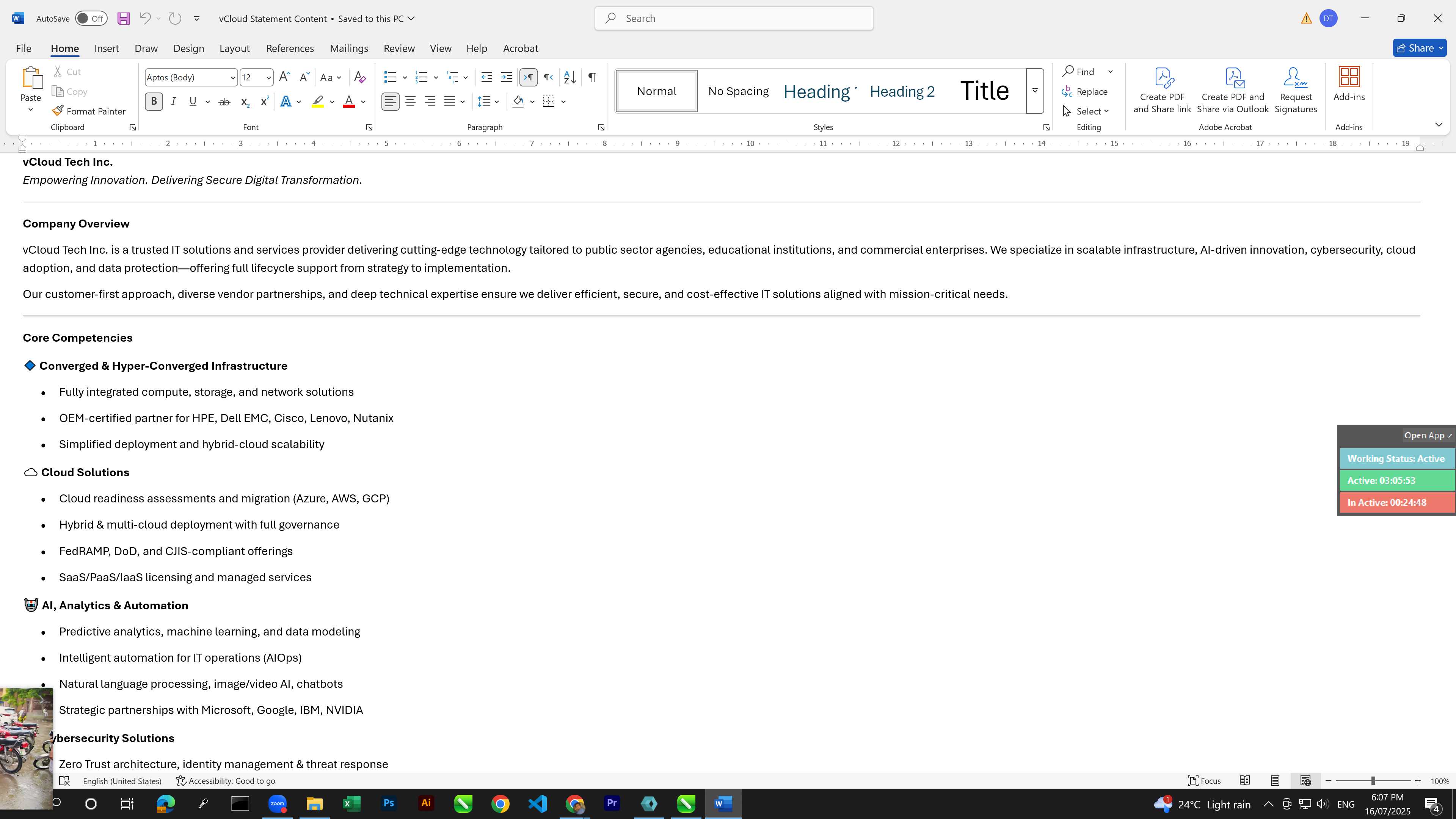Click the Paste clipboard icon
This screenshot has height=819, width=1456.
pos(31,78)
